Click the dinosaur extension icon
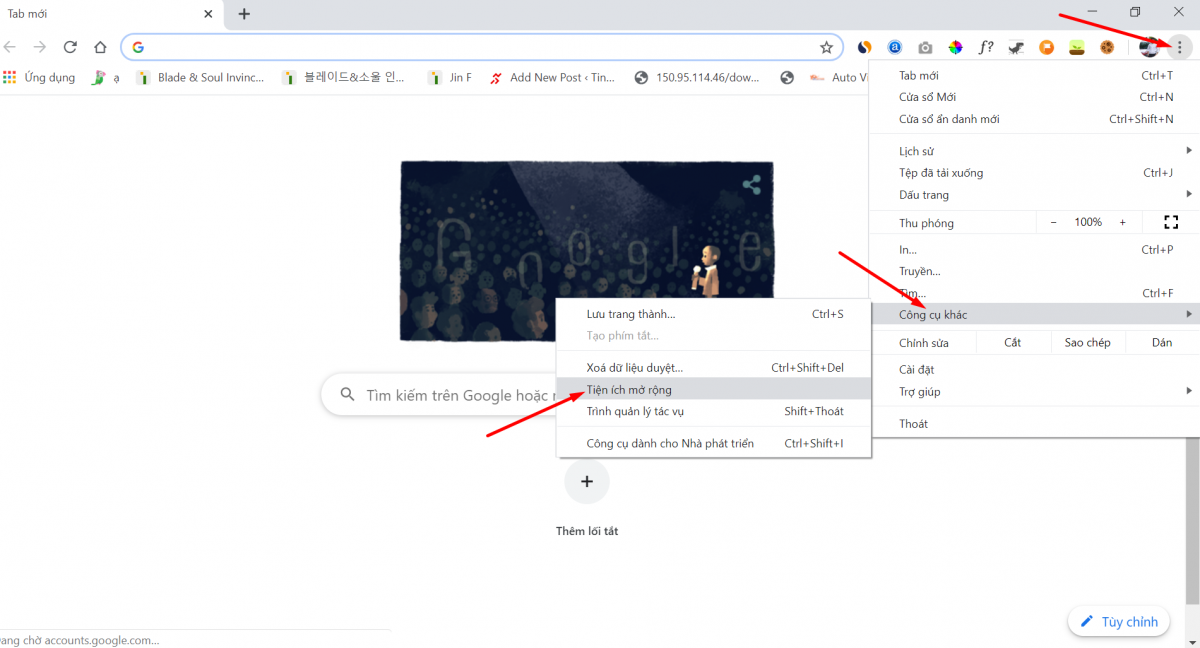The width and height of the screenshot is (1200, 648). click(x=1017, y=47)
